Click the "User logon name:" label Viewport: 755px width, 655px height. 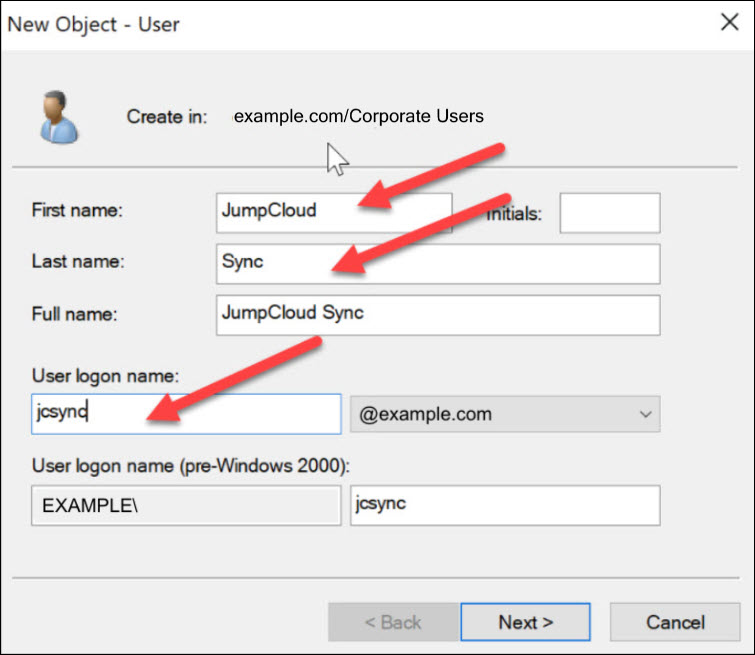pyautogui.click(x=105, y=376)
